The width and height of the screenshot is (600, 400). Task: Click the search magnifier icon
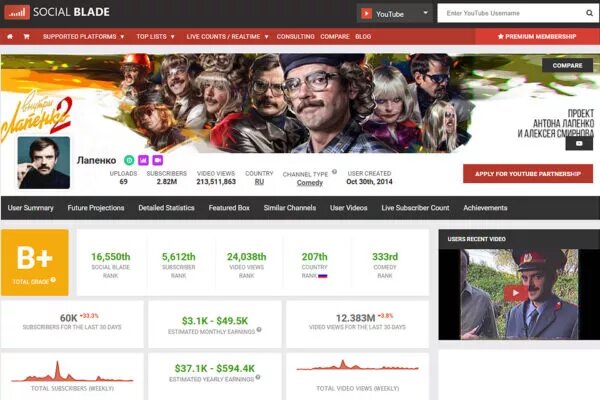click(589, 13)
